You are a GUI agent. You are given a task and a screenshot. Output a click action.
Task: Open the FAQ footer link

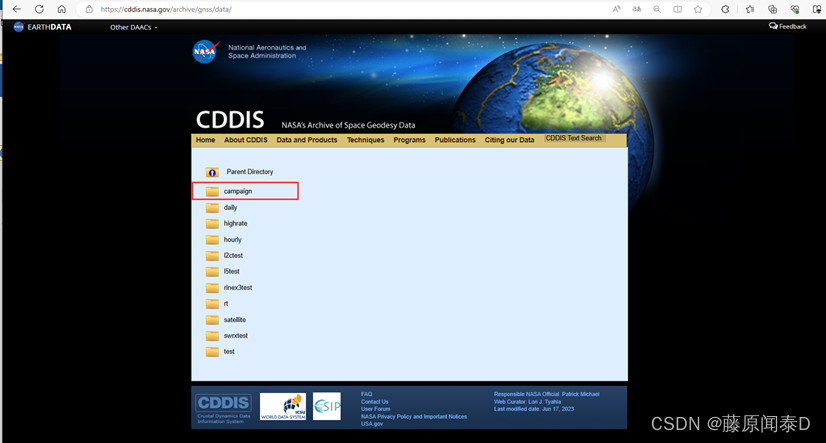pos(366,394)
